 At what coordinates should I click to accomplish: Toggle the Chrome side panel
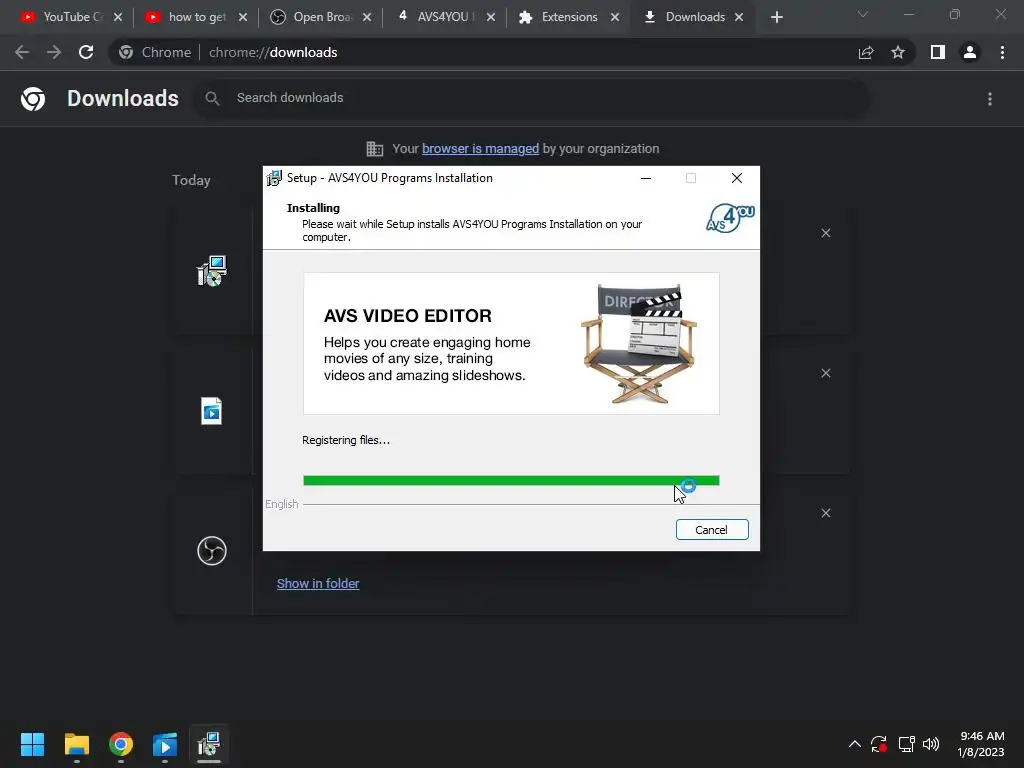coord(938,52)
